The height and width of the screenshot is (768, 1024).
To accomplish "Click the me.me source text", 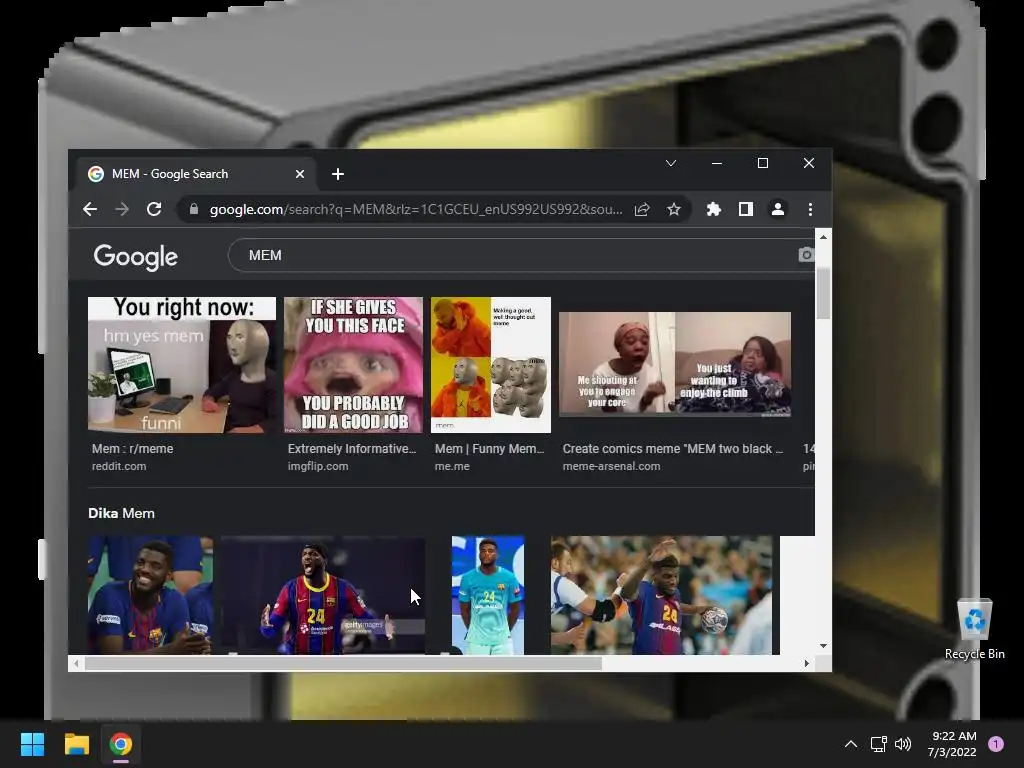I will click(452, 466).
